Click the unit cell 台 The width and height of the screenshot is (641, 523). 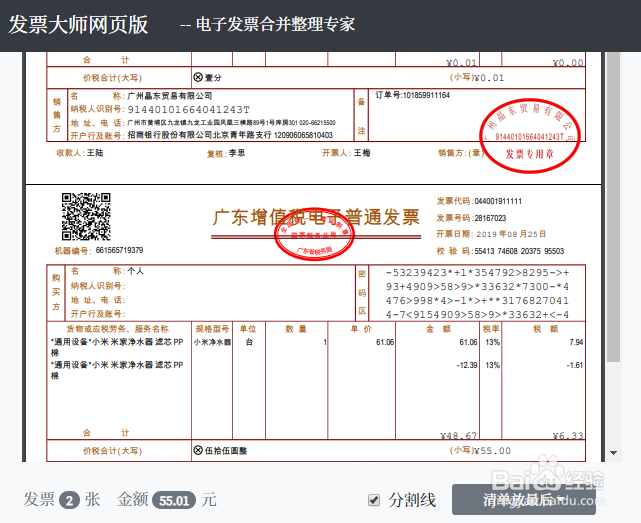[x=249, y=342]
